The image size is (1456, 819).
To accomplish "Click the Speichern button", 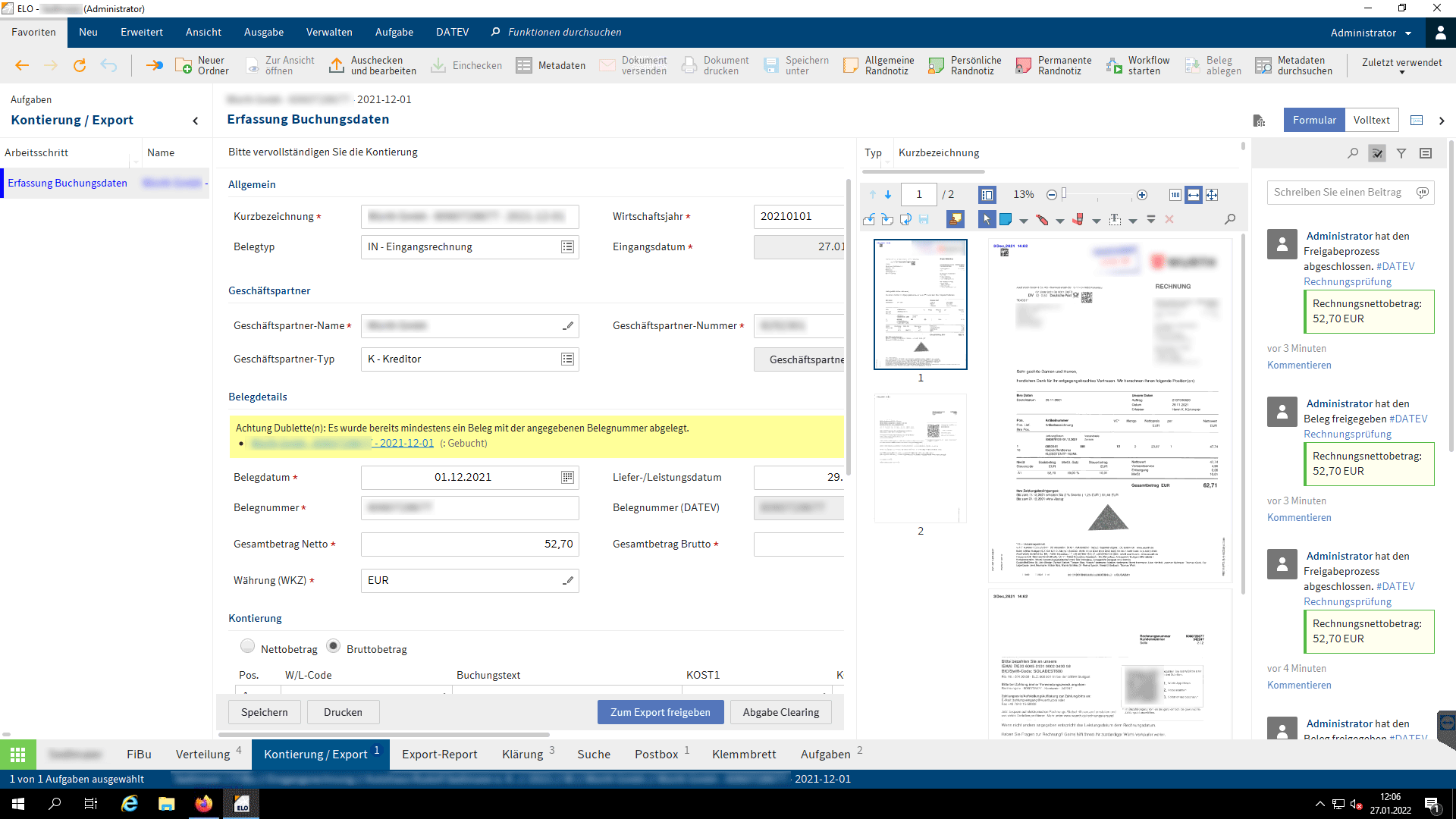I will [265, 712].
